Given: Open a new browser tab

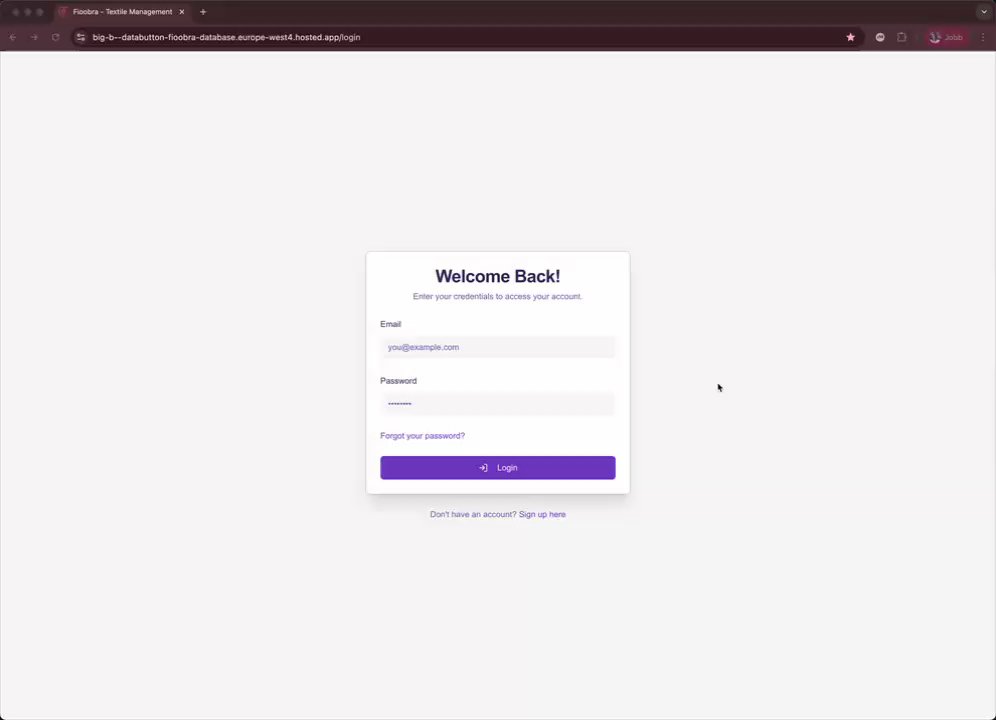Looking at the screenshot, I should (x=203, y=11).
